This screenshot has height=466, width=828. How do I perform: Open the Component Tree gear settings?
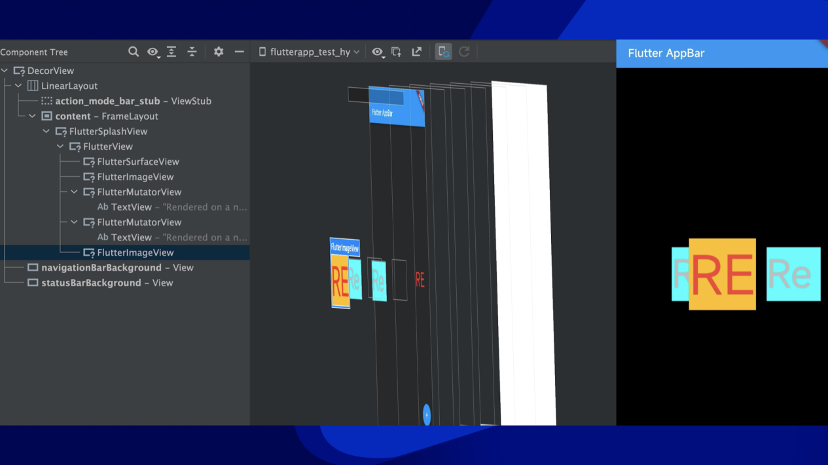218,52
